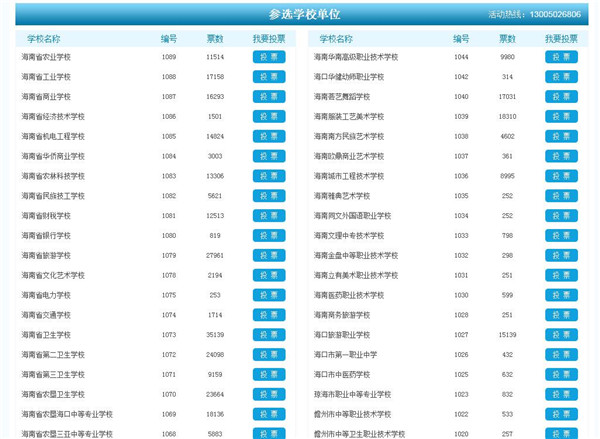Screen dimensions: 600x439
Task: Cast a vote for 海南省民族技工学校
Action: point(269,196)
